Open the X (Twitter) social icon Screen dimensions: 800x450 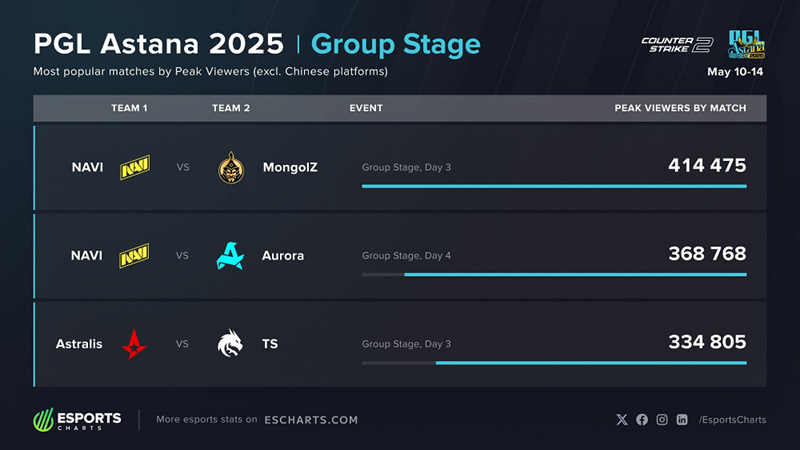coord(622,419)
